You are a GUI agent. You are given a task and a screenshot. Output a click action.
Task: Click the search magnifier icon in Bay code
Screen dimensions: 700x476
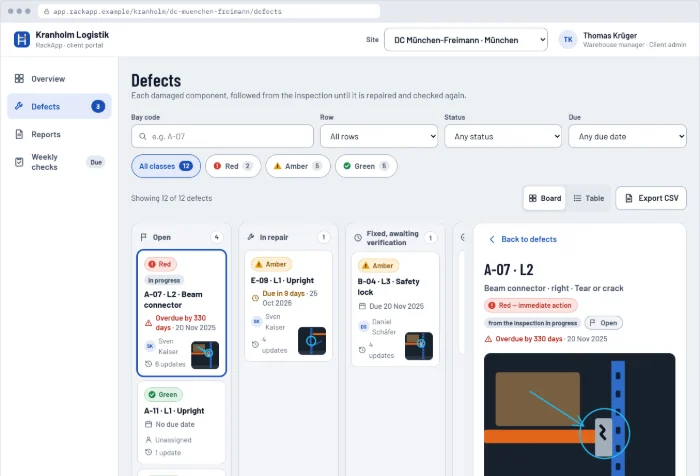142,136
